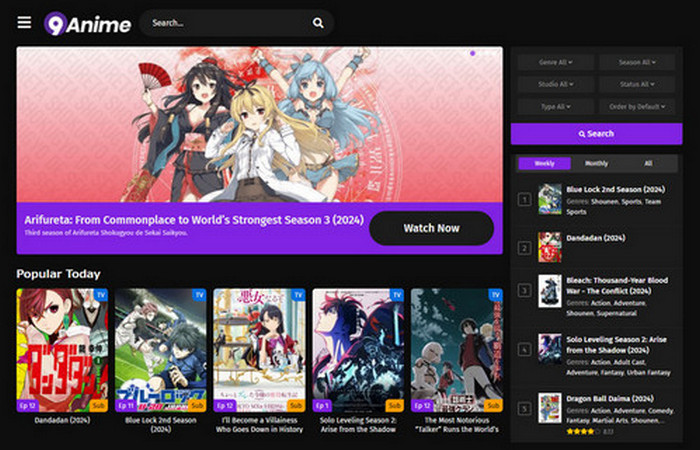Screen dimensions: 700x450
Task: Open The Most Notorious Talker title link
Action: (457, 425)
